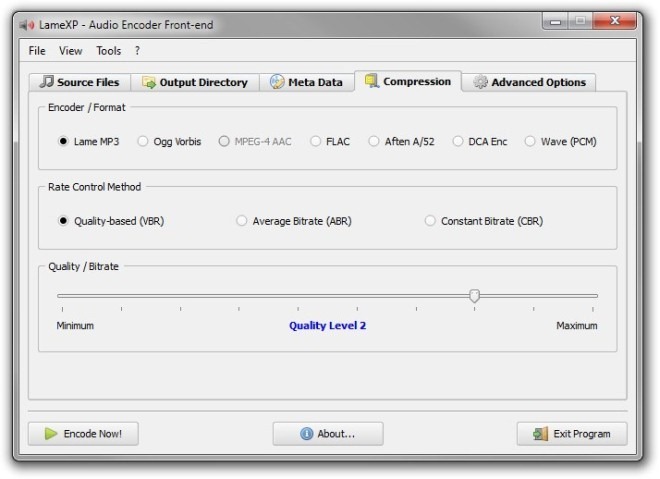Screen dimensions: 660x479
Task: Close the LameXP window
Action: [x=615, y=21]
